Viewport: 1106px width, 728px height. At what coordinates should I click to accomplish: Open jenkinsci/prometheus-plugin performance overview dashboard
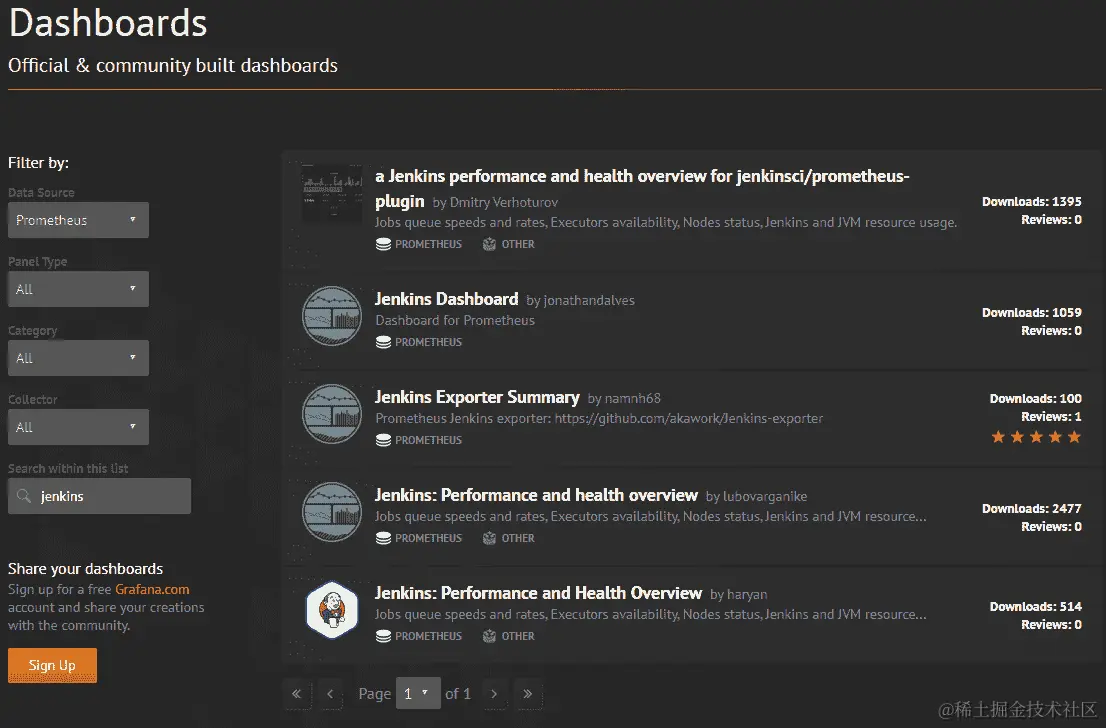pyautogui.click(x=642, y=188)
